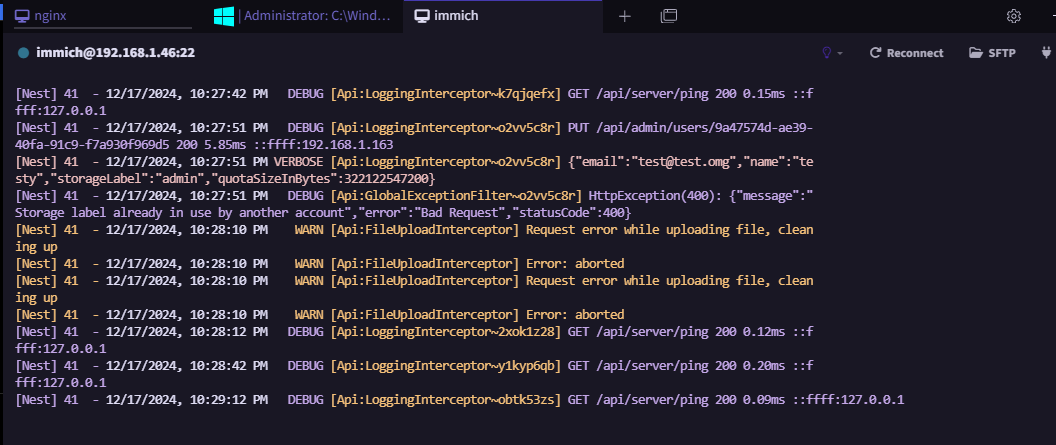
Task: Click the Reconnect button
Action: tap(906, 53)
